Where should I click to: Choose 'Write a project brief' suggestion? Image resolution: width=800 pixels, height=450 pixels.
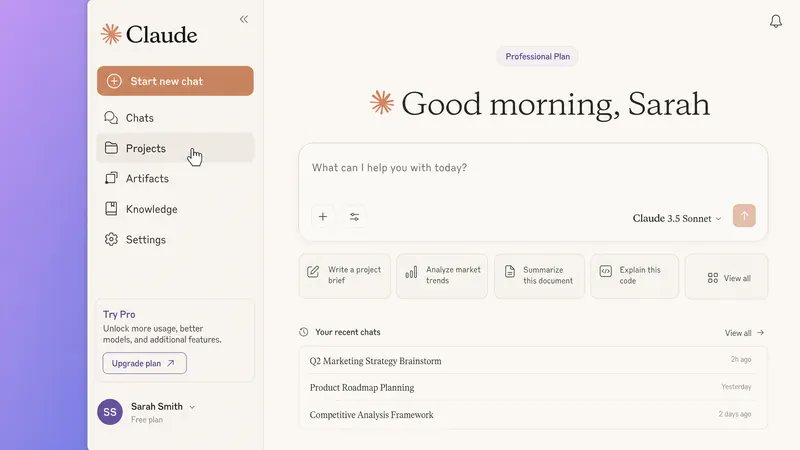[x=345, y=276]
